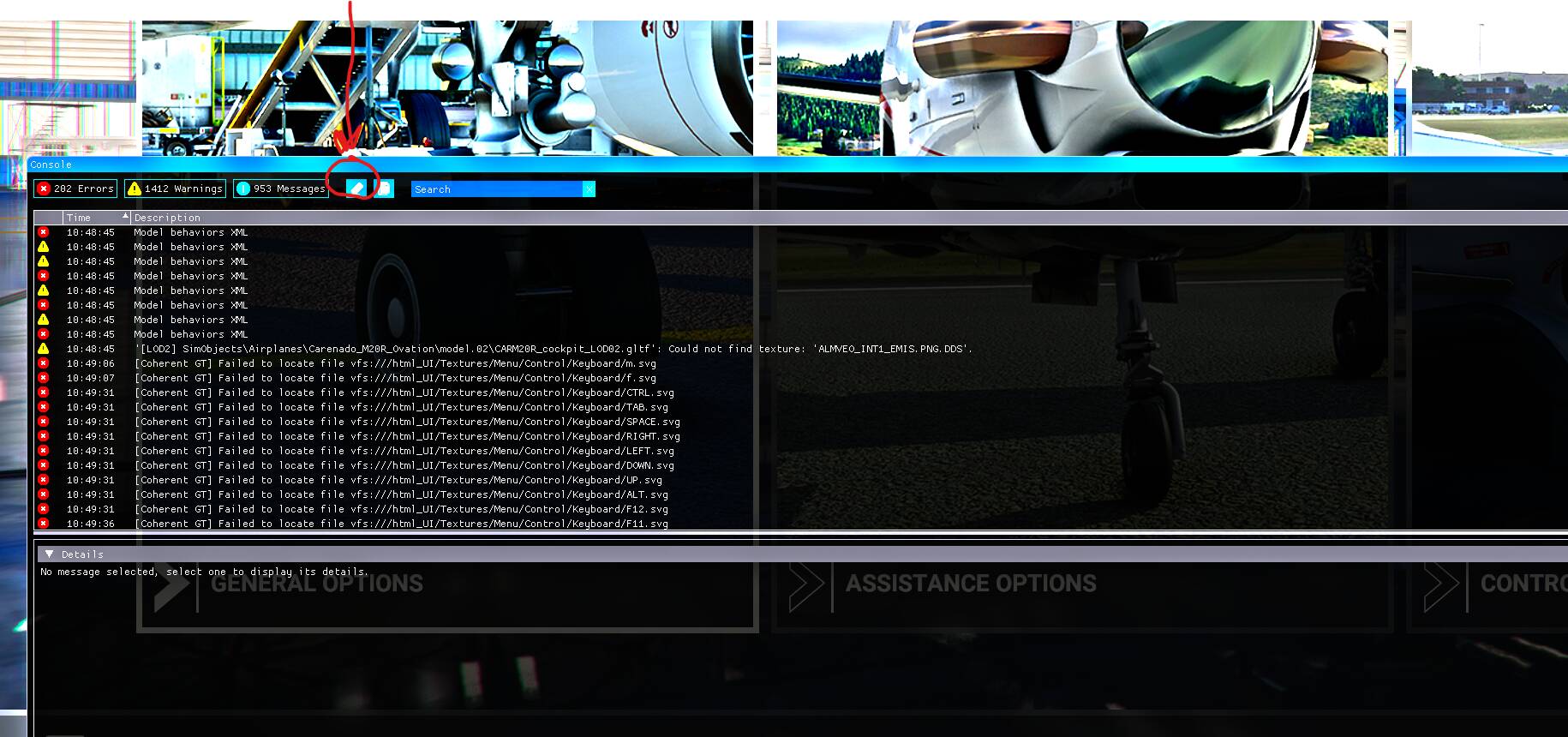
Task: Click the error icon on the Keyboard/F11.svg row
Action: [43, 524]
